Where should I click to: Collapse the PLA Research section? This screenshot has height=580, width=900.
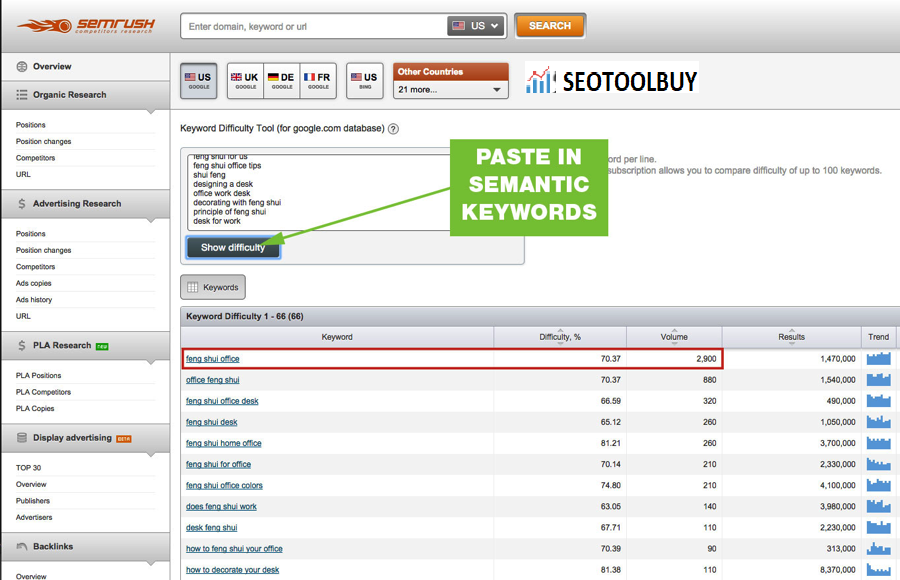tap(86, 346)
